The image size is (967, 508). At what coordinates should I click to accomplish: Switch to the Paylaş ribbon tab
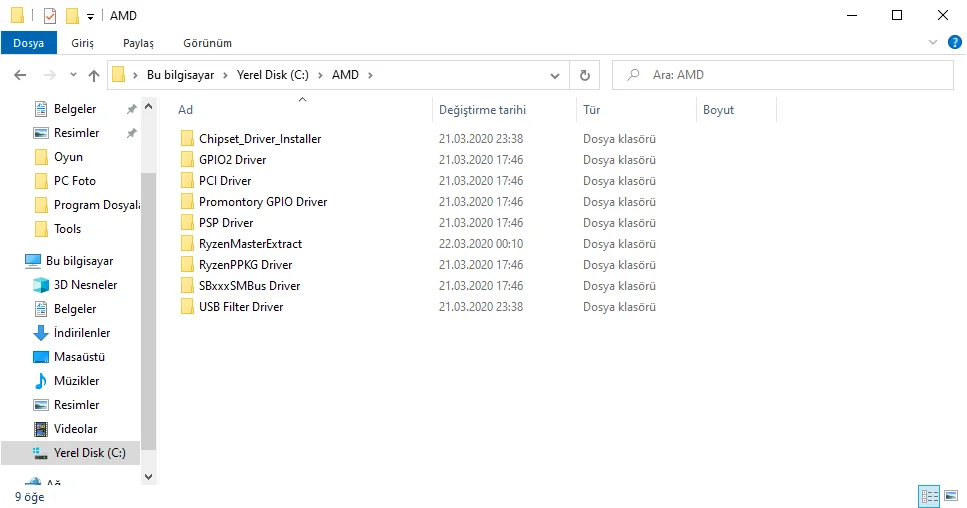tap(138, 43)
